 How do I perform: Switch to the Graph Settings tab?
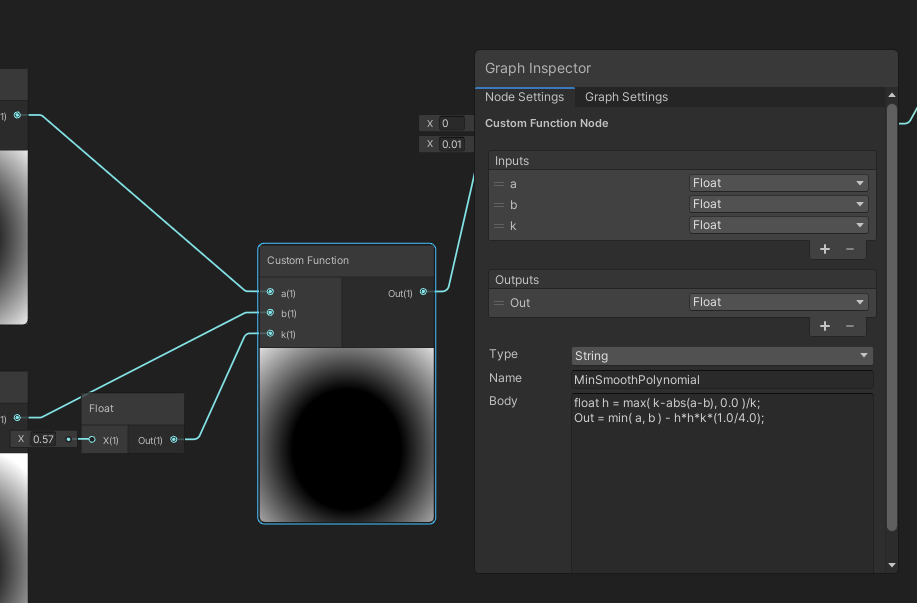[626, 97]
